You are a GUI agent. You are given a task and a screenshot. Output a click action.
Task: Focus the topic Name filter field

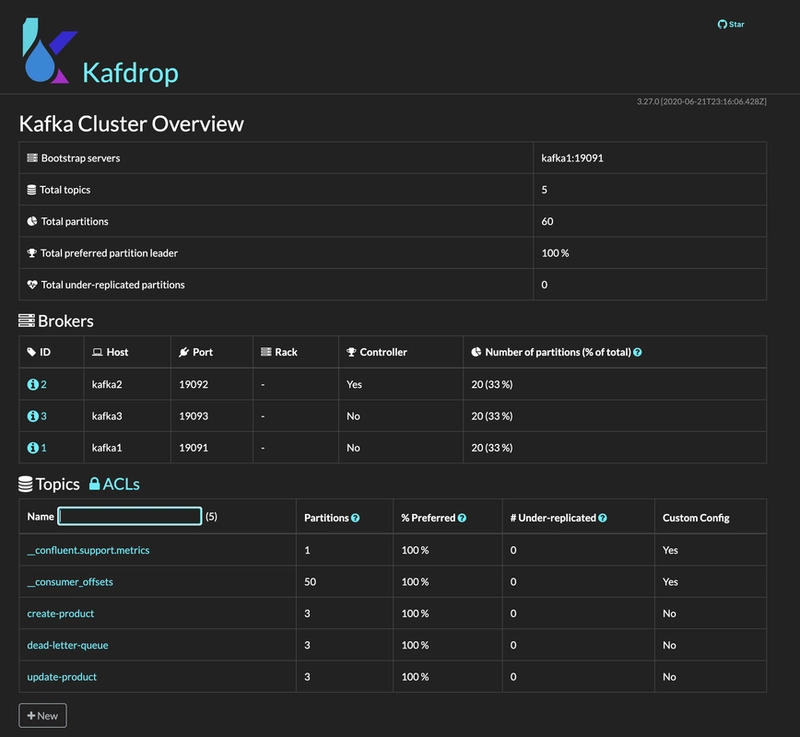pyautogui.click(x=130, y=516)
